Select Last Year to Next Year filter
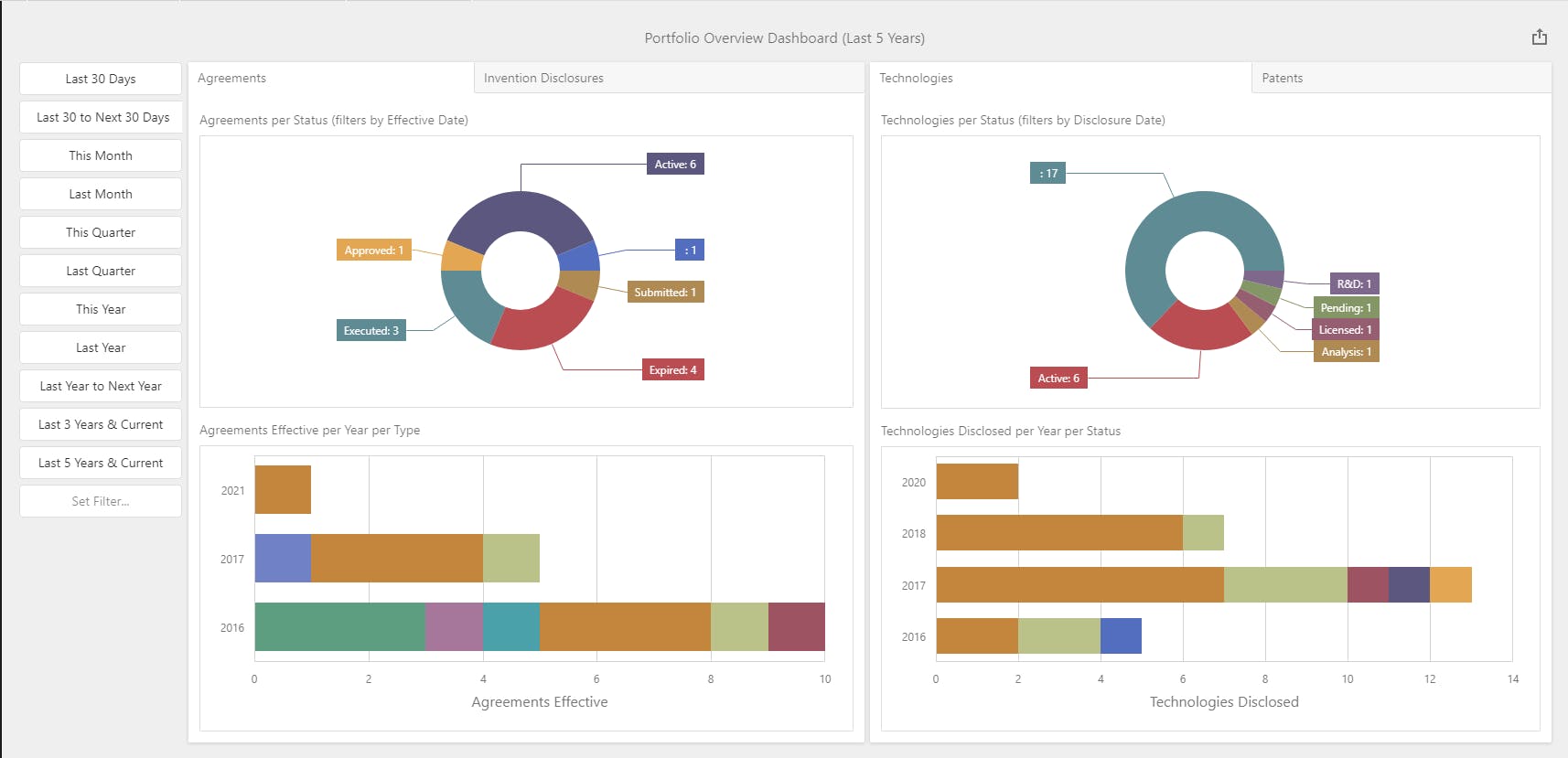This screenshot has width=1568, height=758. point(101,386)
